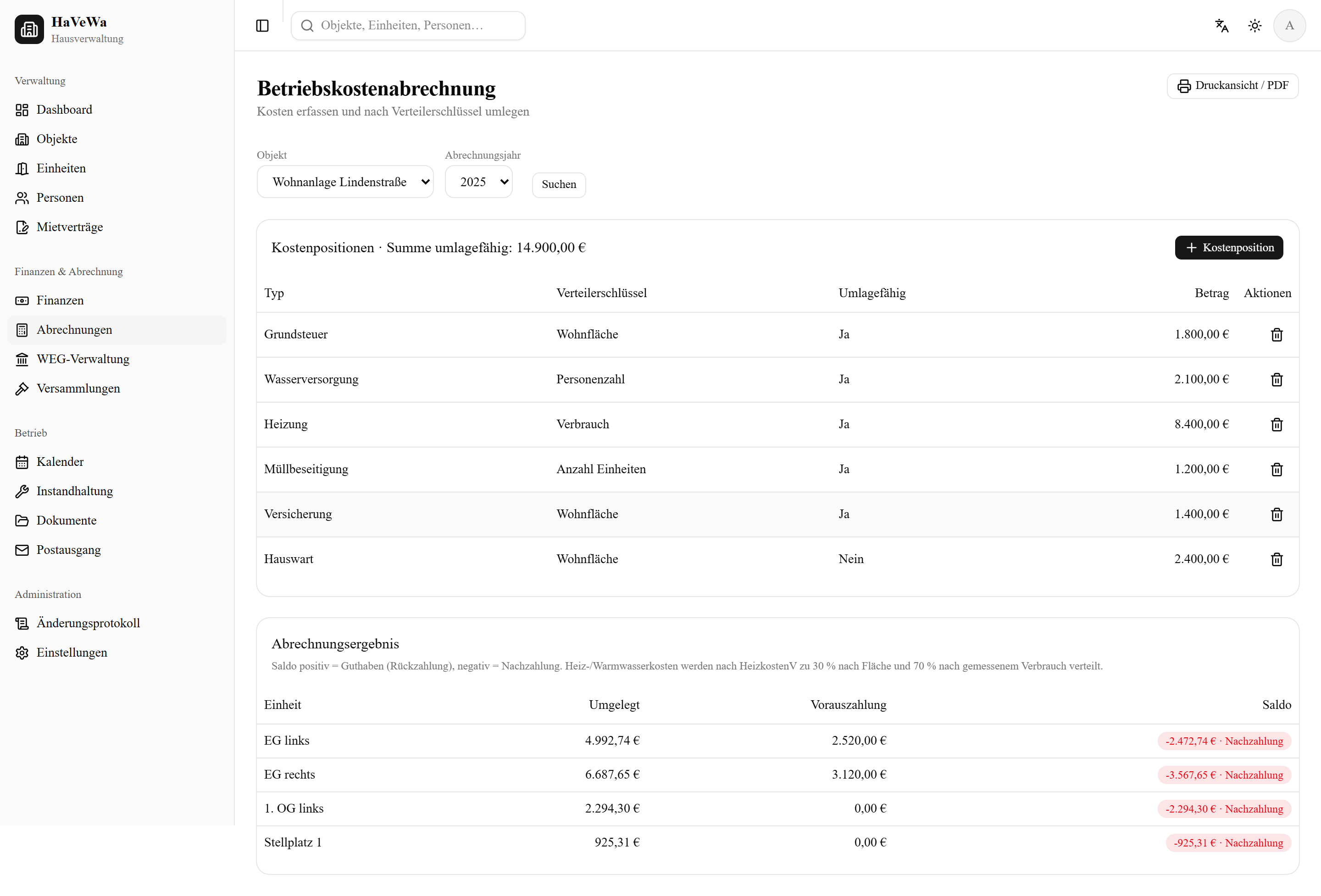Open Dokumente in sidebar
This screenshot has width=1321, height=896.
point(117,520)
